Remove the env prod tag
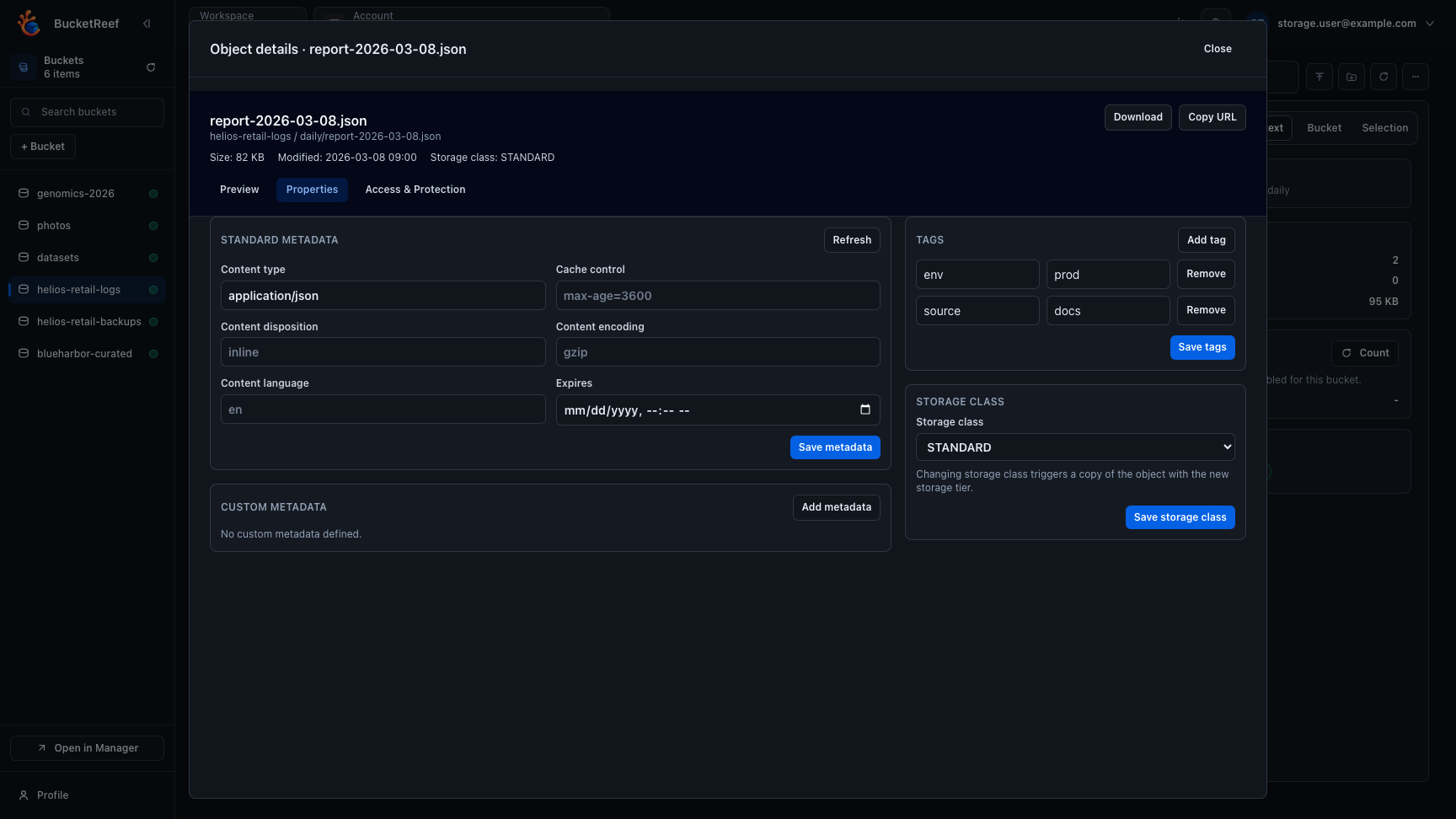Screen dimensions: 1456x819 coord(1206,274)
